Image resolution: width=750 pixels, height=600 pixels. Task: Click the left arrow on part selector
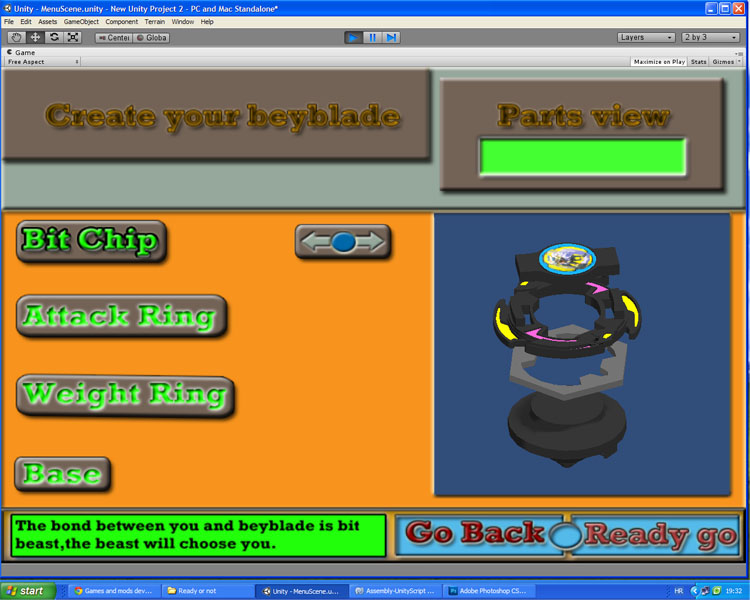coord(314,242)
